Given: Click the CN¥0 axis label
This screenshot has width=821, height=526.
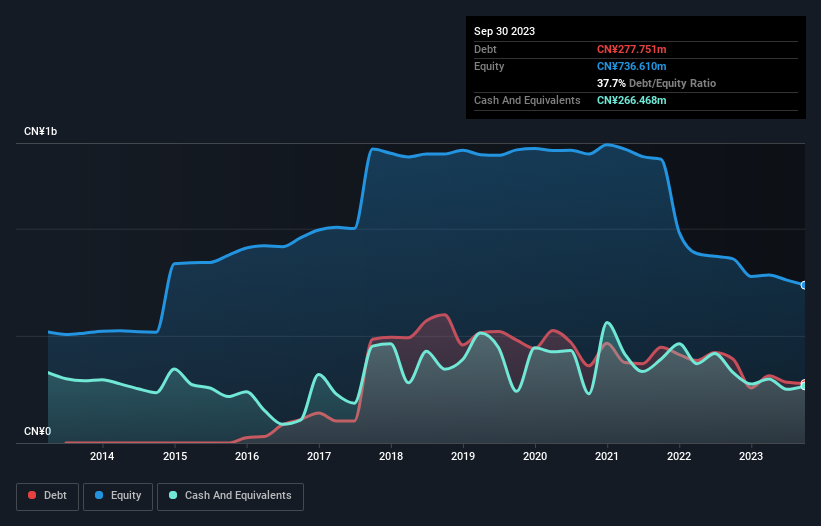Looking at the screenshot, I should click(x=38, y=431).
